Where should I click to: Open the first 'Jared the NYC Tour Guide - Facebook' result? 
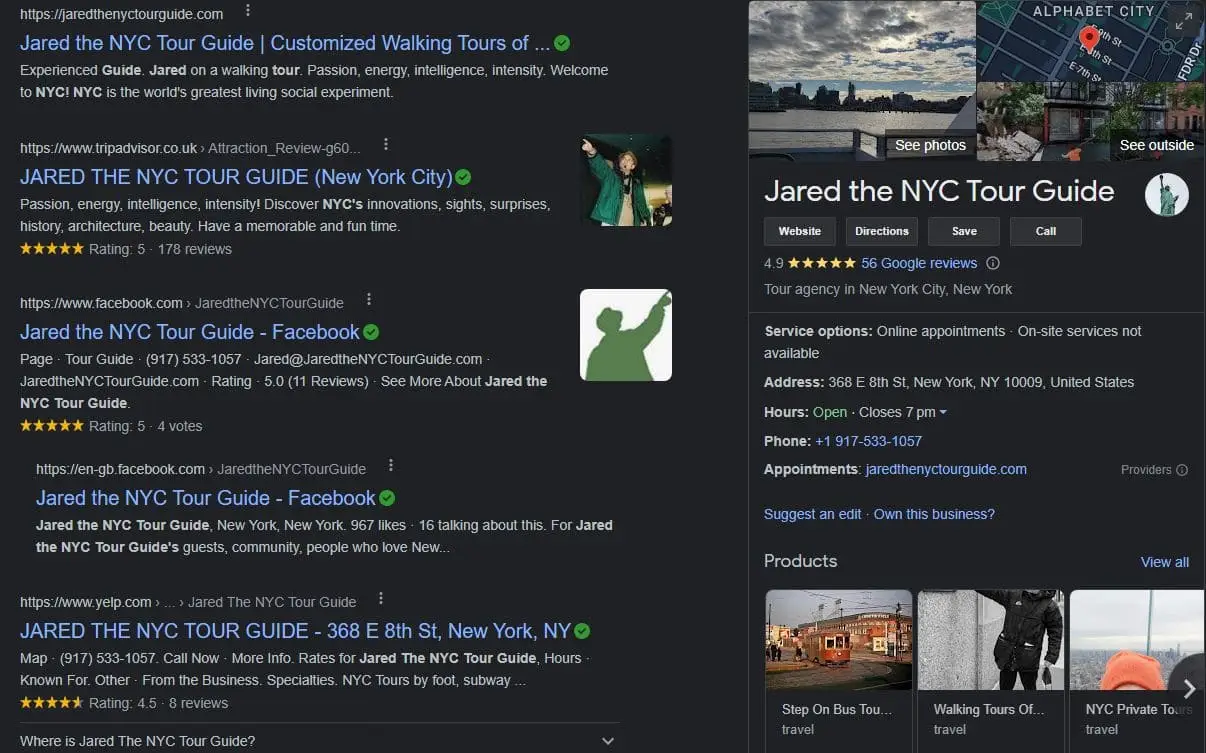pyautogui.click(x=189, y=332)
